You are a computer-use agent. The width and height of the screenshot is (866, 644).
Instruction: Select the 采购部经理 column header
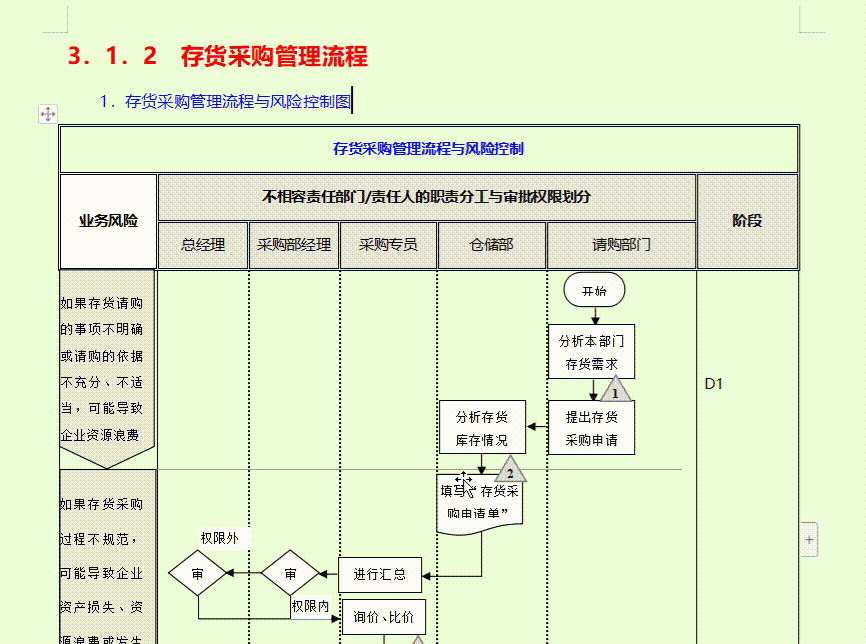[294, 245]
